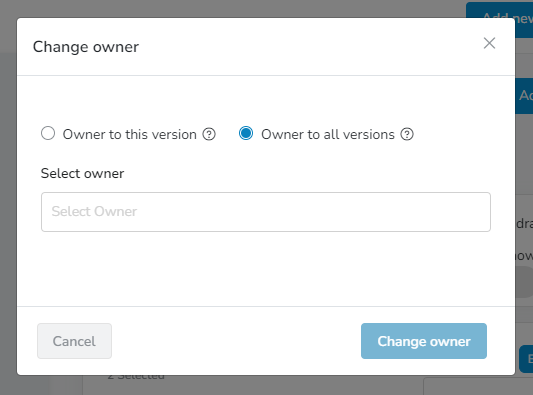Click the "Select owner" field label
Viewport: 533px width, 395px height.
pyautogui.click(x=82, y=173)
